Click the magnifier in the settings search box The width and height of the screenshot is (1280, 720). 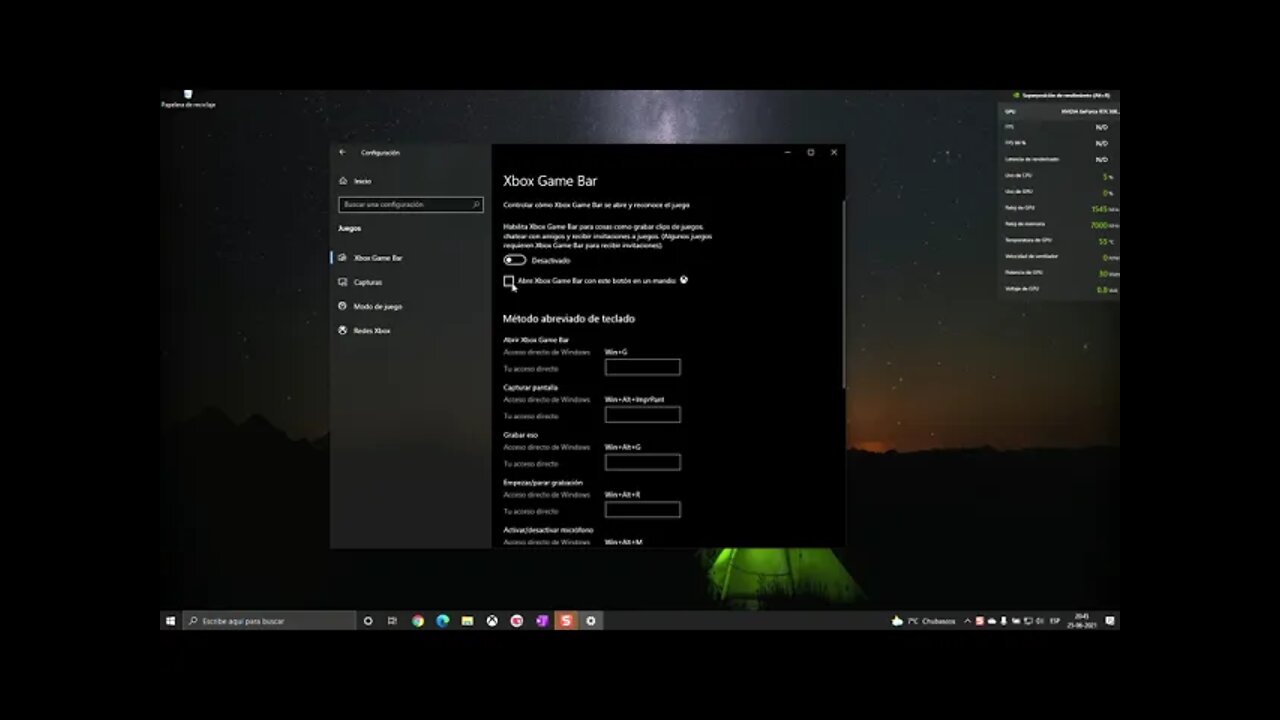[x=477, y=204]
